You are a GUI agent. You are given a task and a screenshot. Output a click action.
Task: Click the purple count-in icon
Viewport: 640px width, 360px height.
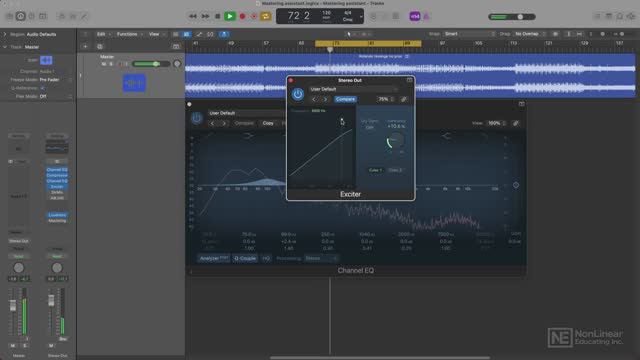point(415,16)
